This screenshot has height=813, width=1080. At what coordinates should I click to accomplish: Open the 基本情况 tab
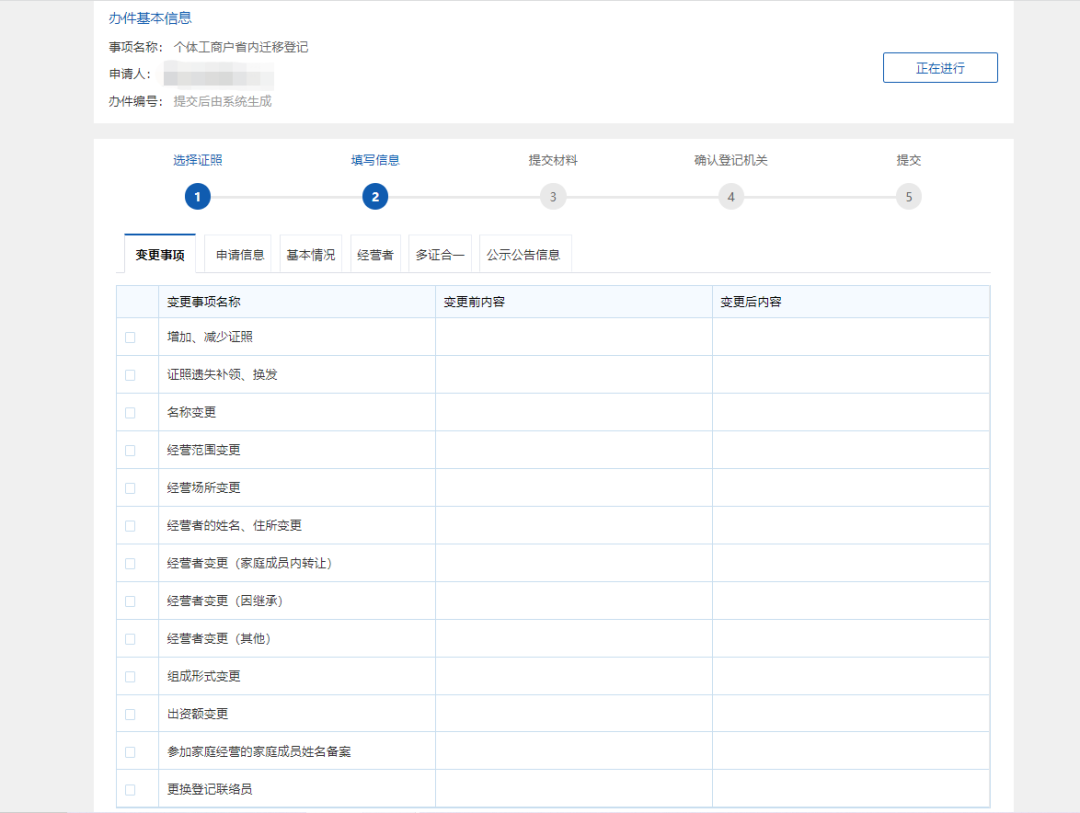point(311,255)
